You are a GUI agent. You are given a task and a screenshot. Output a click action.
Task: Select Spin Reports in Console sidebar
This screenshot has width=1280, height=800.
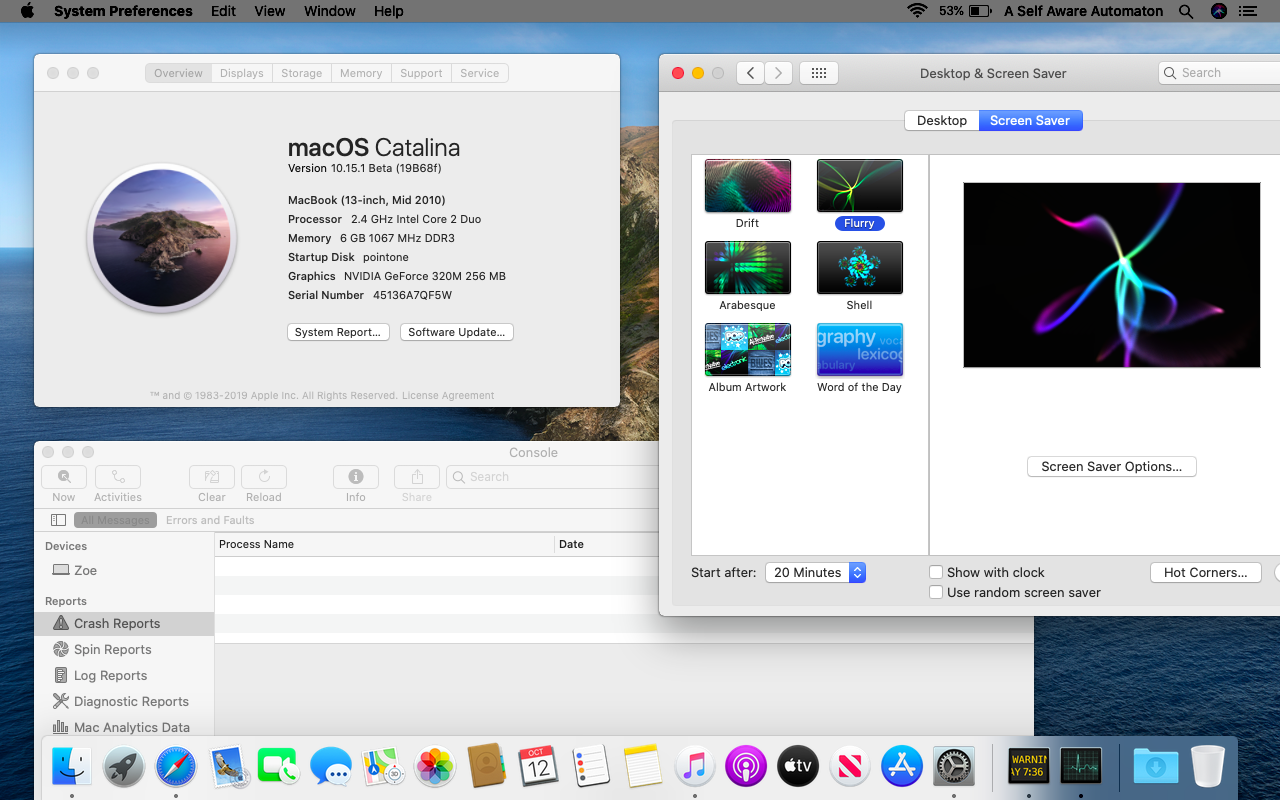[x=124, y=649]
